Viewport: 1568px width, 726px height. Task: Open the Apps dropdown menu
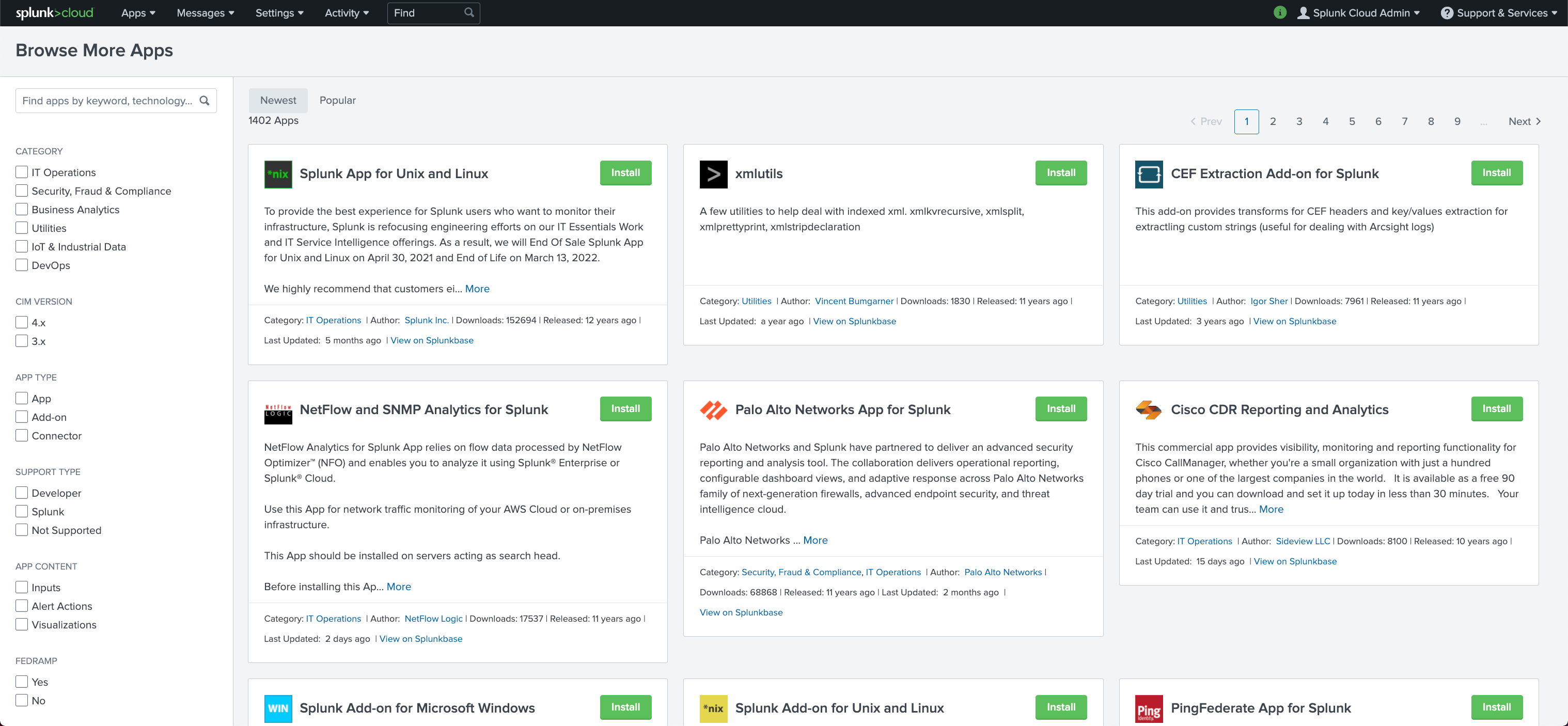pos(138,13)
